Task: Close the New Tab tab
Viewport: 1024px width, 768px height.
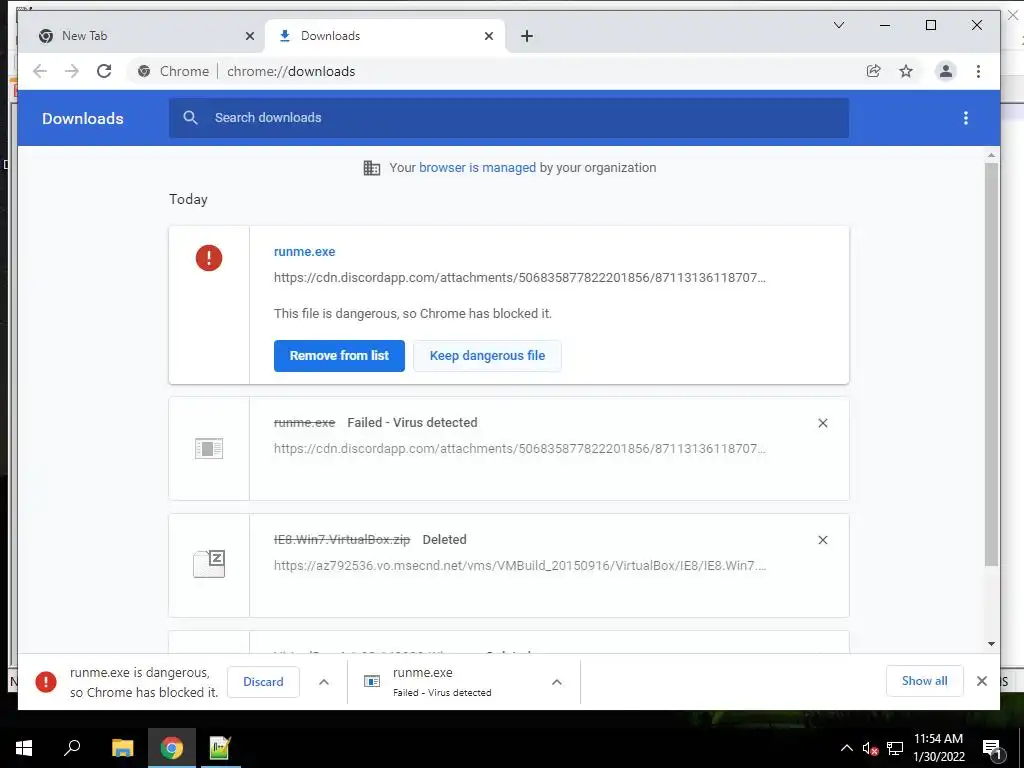Action: tap(249, 36)
